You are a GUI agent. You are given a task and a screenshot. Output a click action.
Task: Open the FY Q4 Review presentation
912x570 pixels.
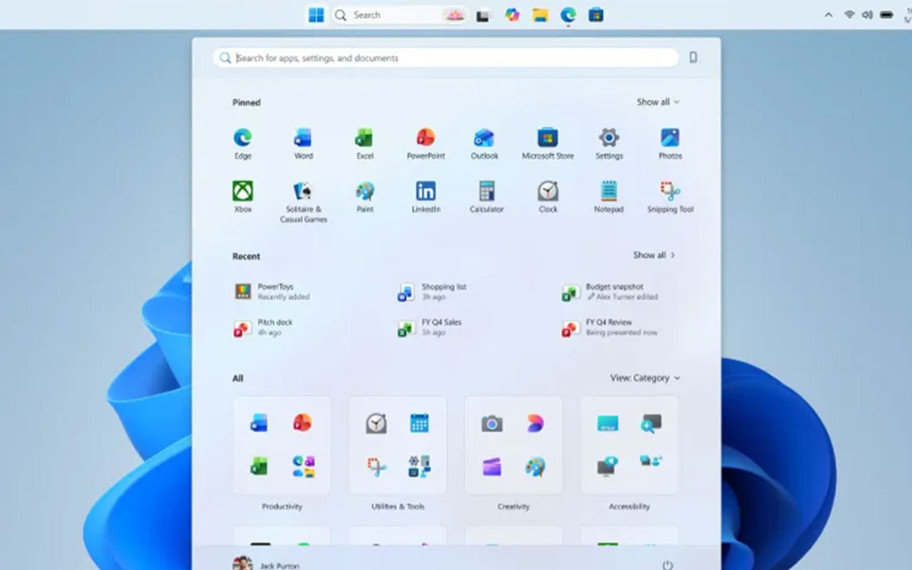[610, 327]
